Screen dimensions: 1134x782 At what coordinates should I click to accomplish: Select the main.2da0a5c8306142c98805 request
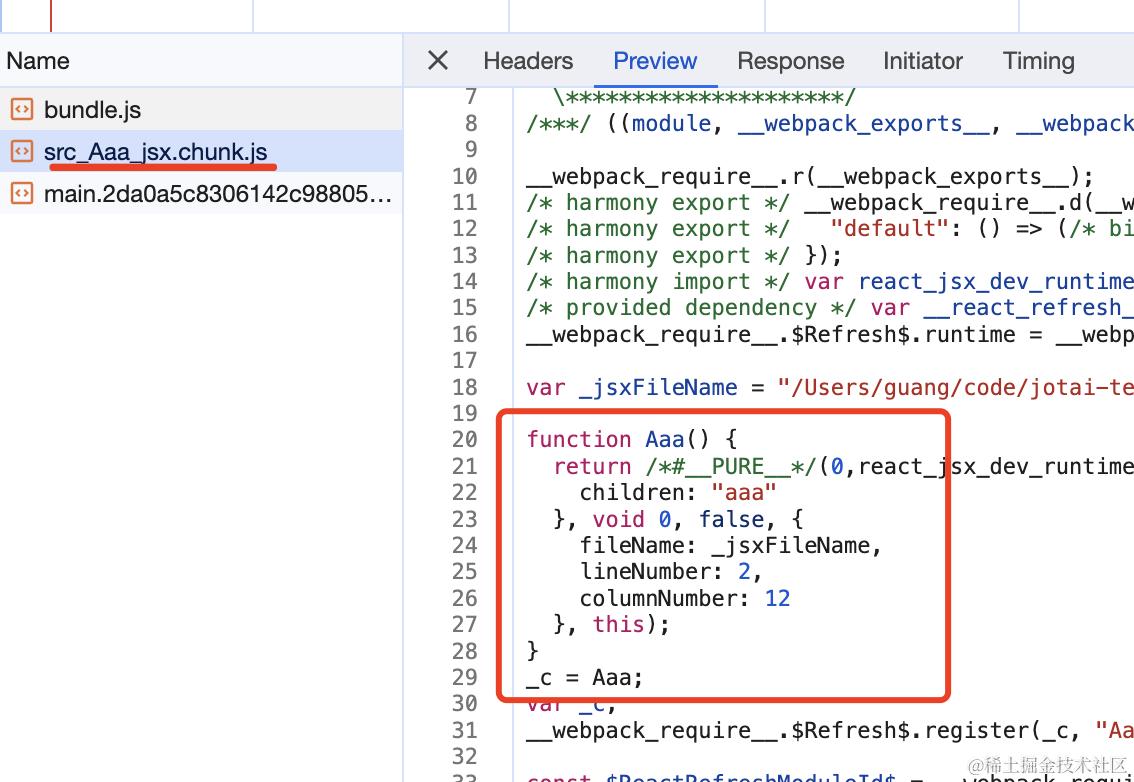(x=201, y=193)
